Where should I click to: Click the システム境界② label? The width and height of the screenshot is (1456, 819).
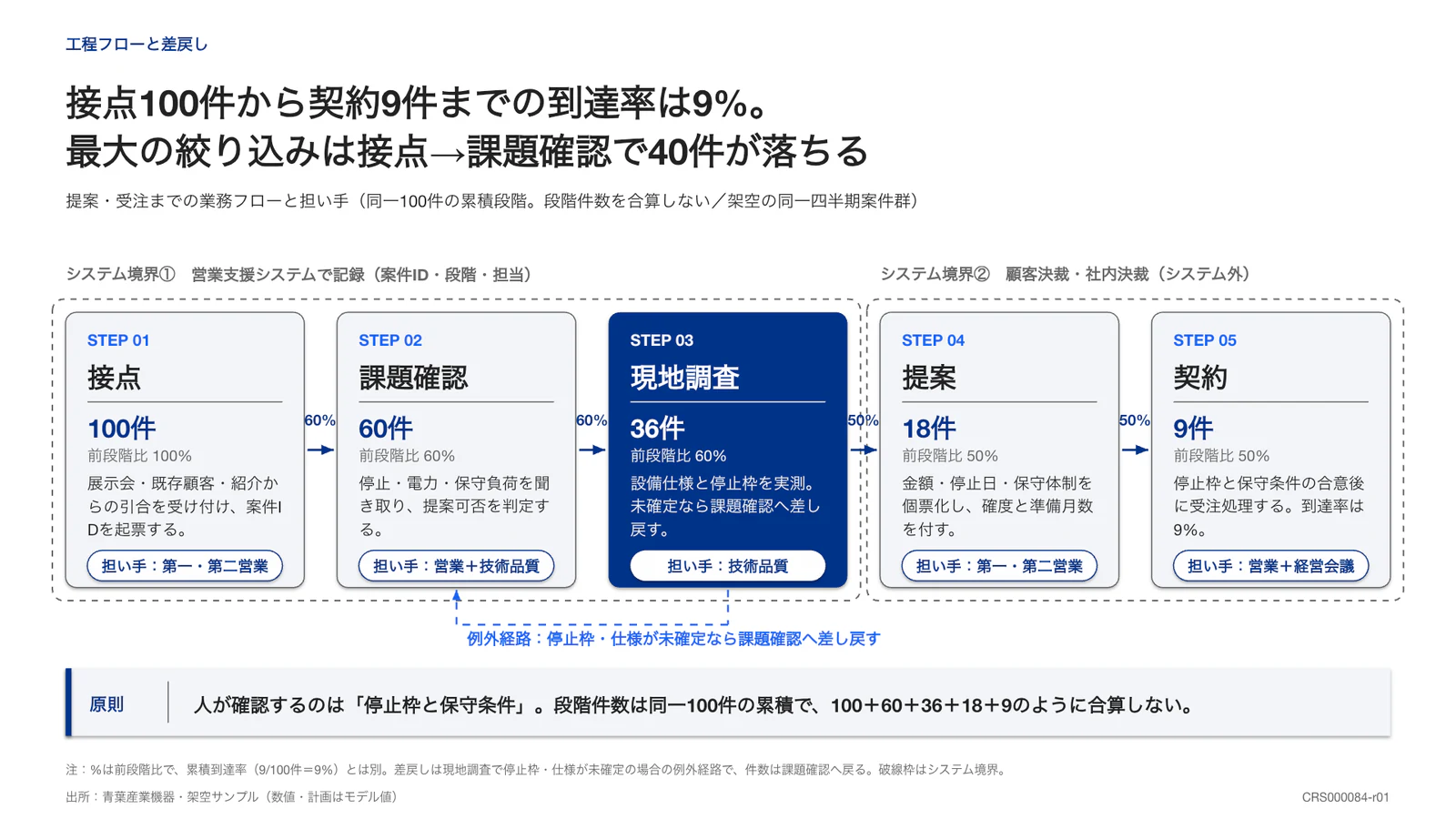(1066, 274)
